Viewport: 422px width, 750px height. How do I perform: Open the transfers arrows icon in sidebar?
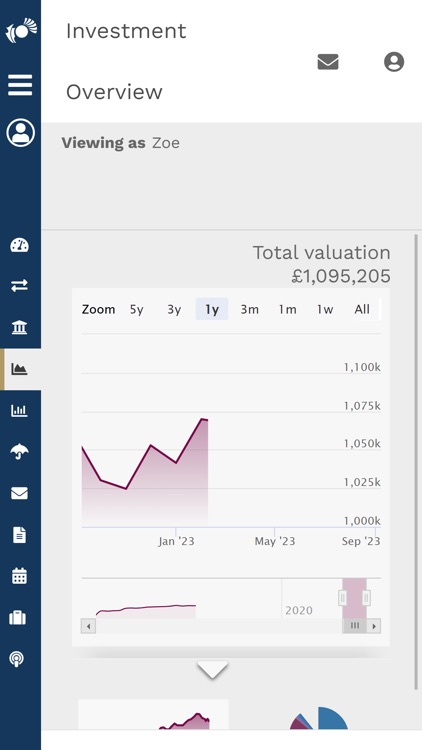[x=20, y=286]
